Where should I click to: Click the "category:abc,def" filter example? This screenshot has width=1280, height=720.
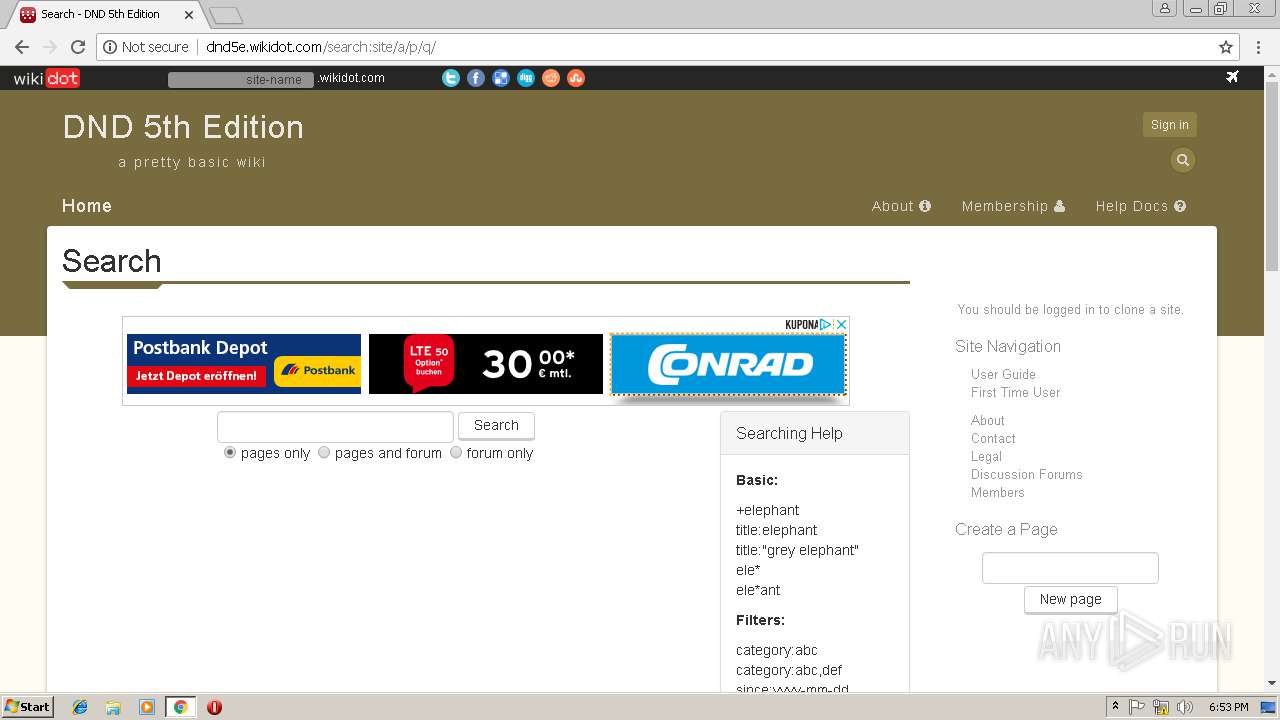pyautogui.click(x=789, y=670)
